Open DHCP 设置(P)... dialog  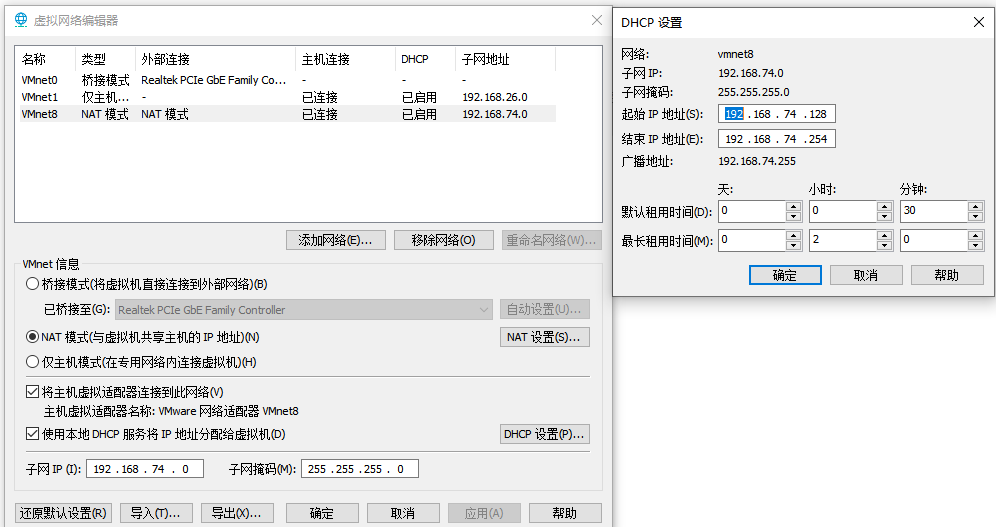pyautogui.click(x=544, y=434)
